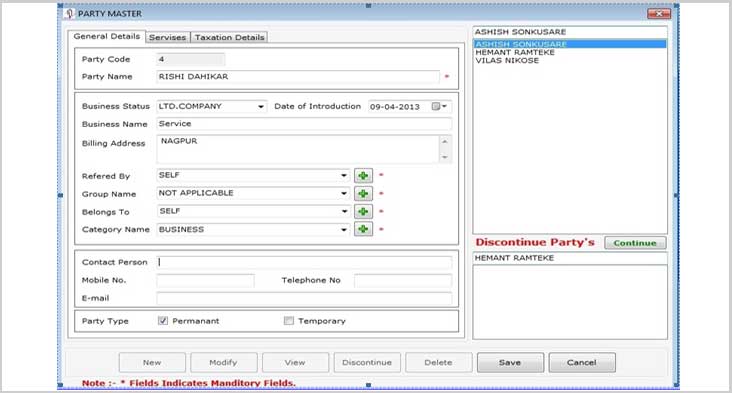The width and height of the screenshot is (732, 393).
Task: Click the Party Master window title icon
Action: (x=70, y=14)
